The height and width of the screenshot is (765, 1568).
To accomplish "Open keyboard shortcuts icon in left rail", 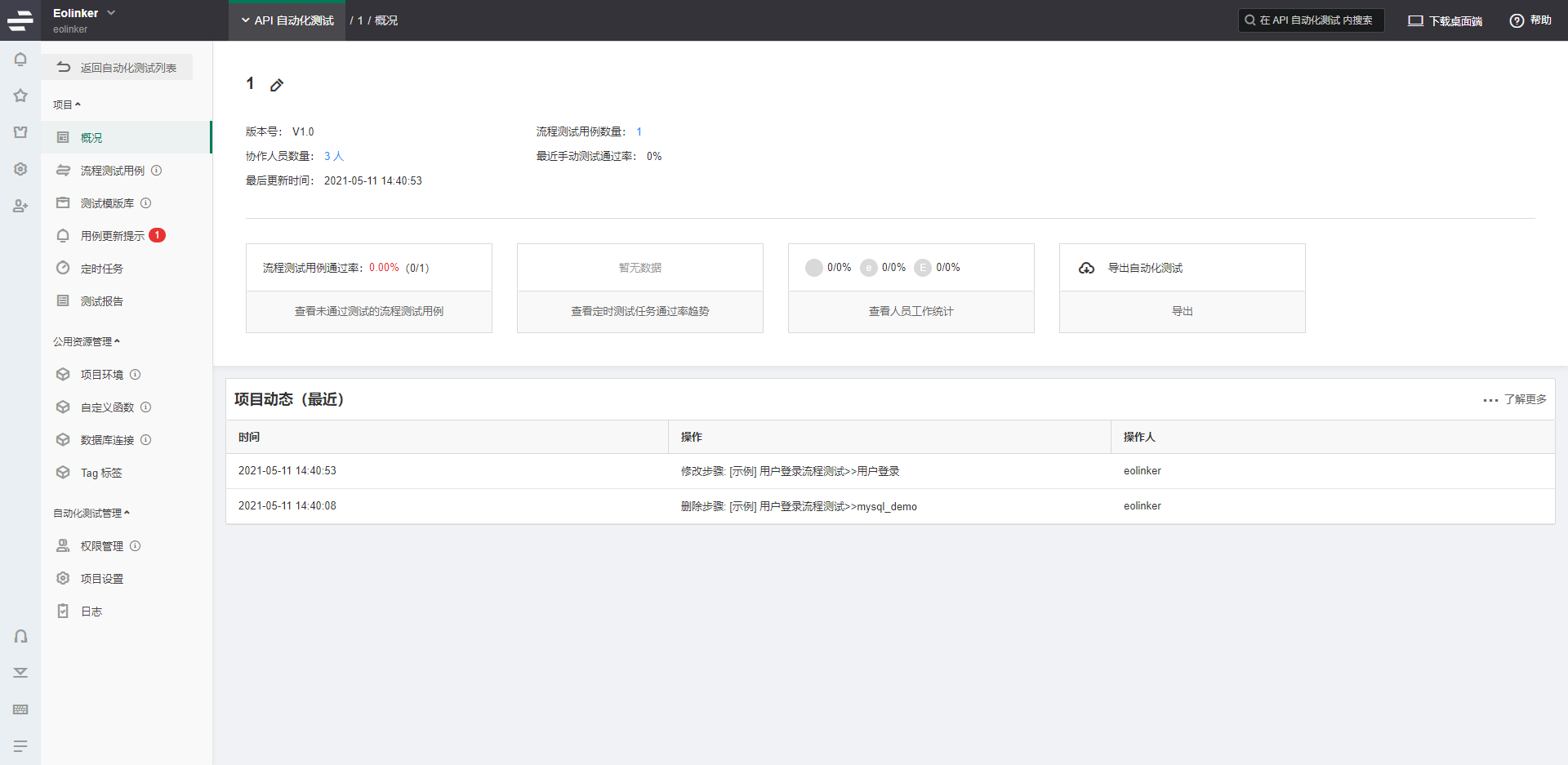I will pos(20,709).
